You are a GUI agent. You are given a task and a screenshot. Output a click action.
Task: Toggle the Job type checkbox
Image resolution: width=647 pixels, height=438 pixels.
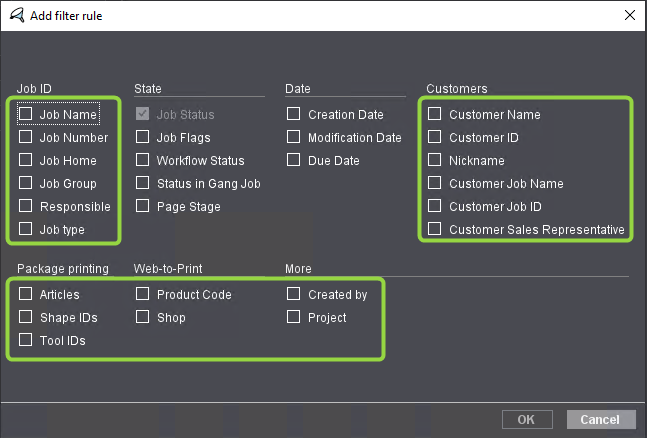coord(26,229)
